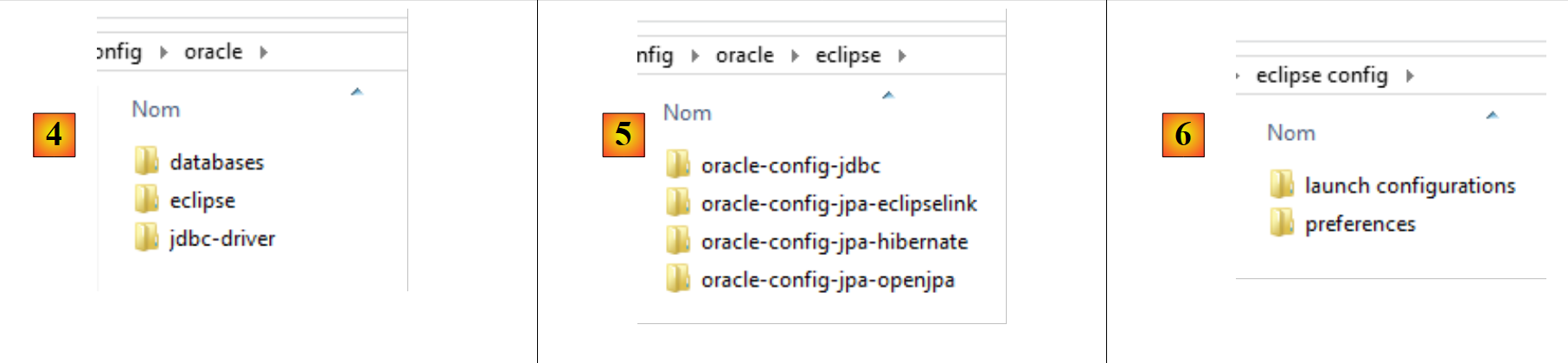Image resolution: width=1568 pixels, height=363 pixels.
Task: Click the eclipse config breadcrumb segment
Action: 1322,76
